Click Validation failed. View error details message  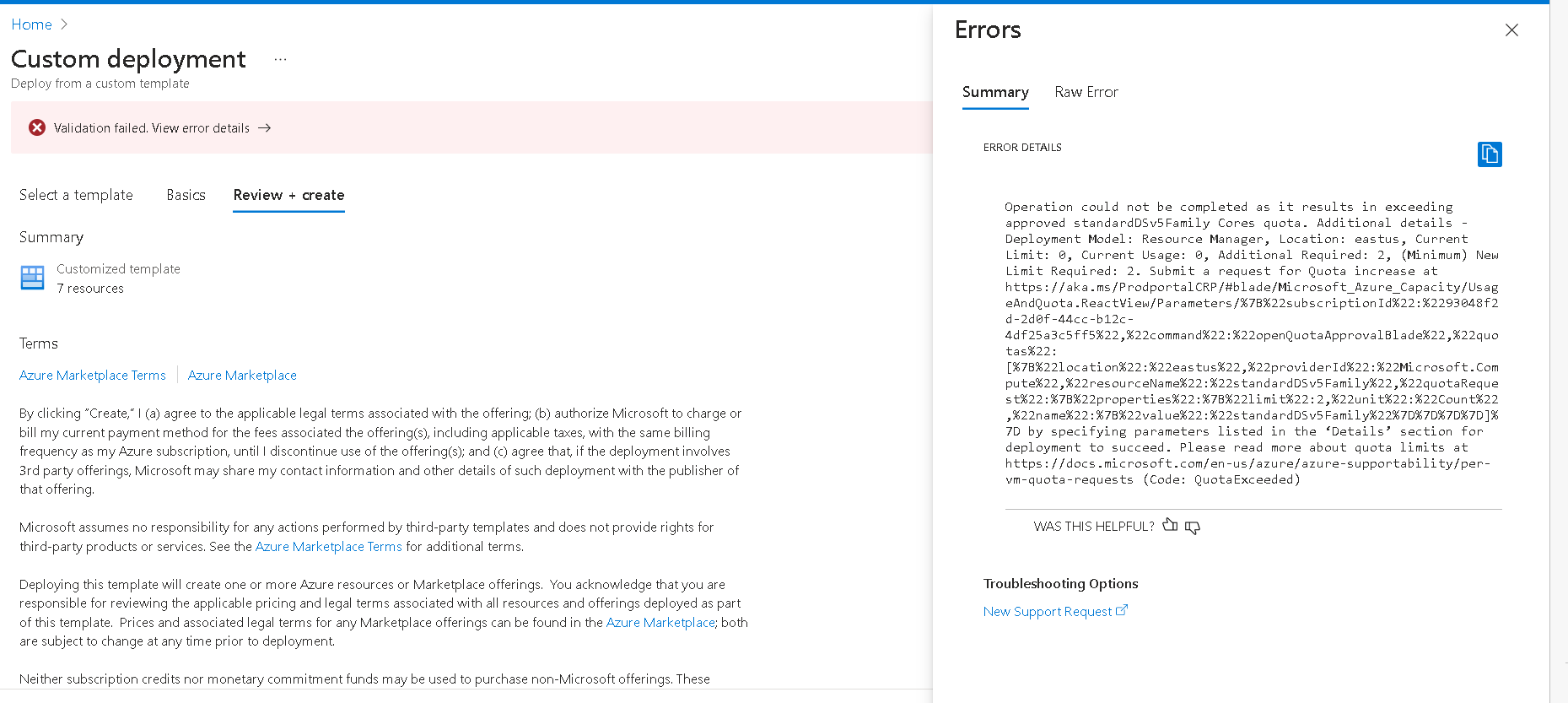(x=152, y=128)
